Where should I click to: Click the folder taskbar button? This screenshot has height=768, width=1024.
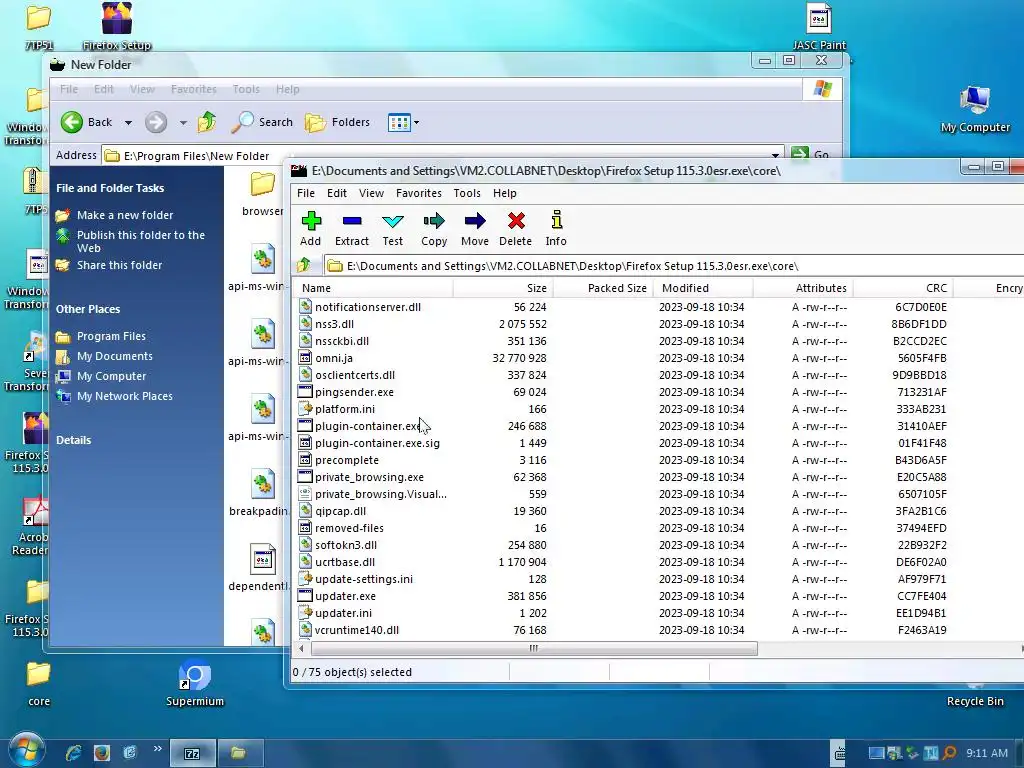[240, 754]
